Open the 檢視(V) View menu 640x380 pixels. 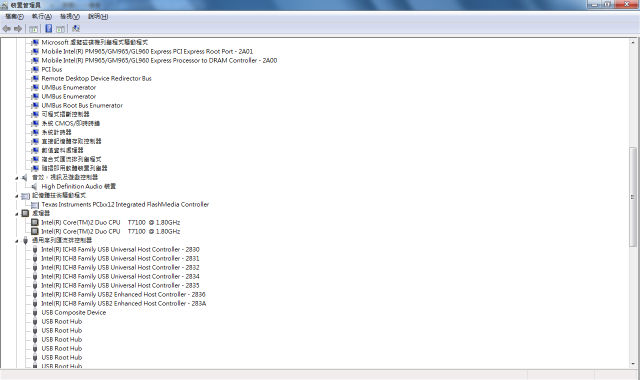pyautogui.click(x=70, y=16)
